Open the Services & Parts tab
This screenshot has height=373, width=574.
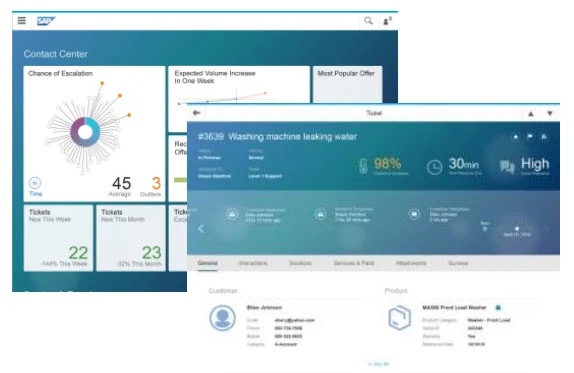click(354, 263)
